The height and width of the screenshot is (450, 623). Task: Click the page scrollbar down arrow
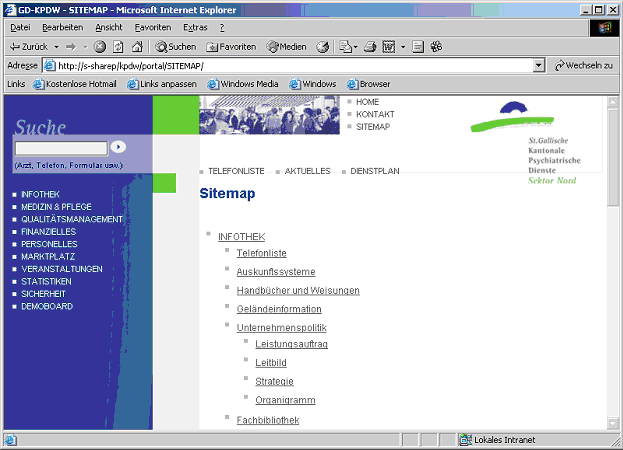pyautogui.click(x=613, y=423)
